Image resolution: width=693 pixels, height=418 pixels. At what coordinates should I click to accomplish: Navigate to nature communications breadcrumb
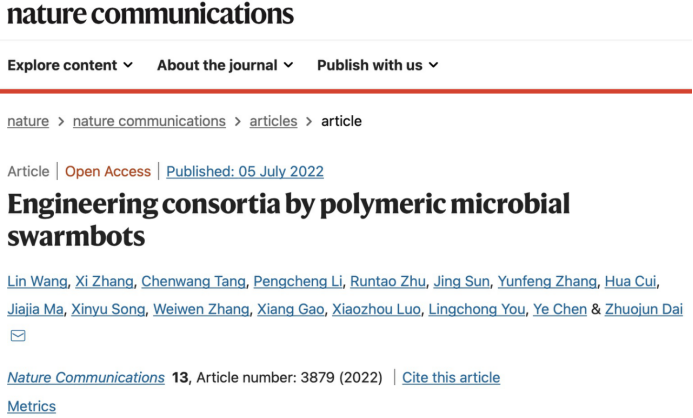click(x=149, y=121)
